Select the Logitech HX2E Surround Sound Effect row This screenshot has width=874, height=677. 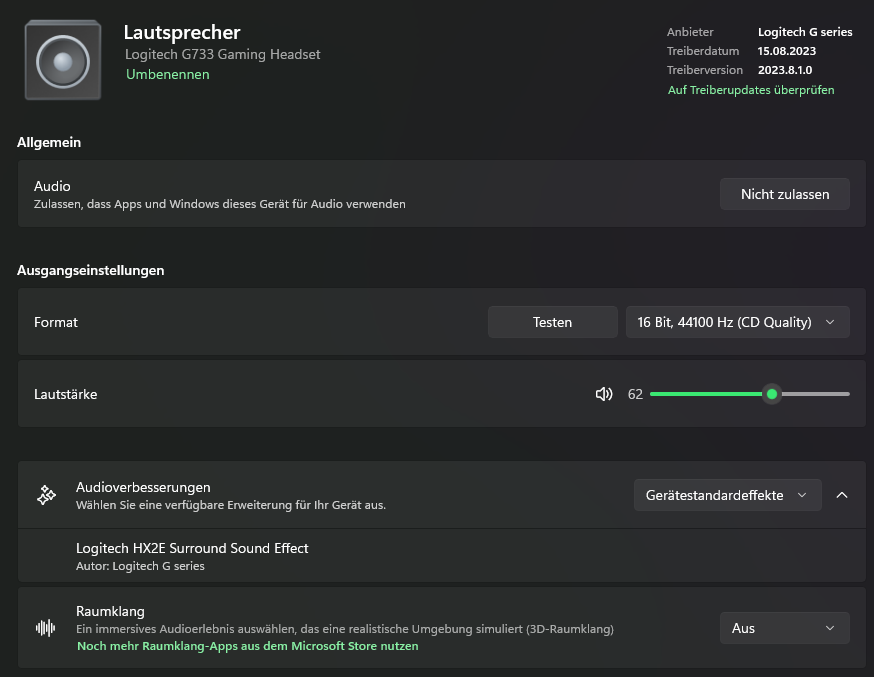(441, 556)
